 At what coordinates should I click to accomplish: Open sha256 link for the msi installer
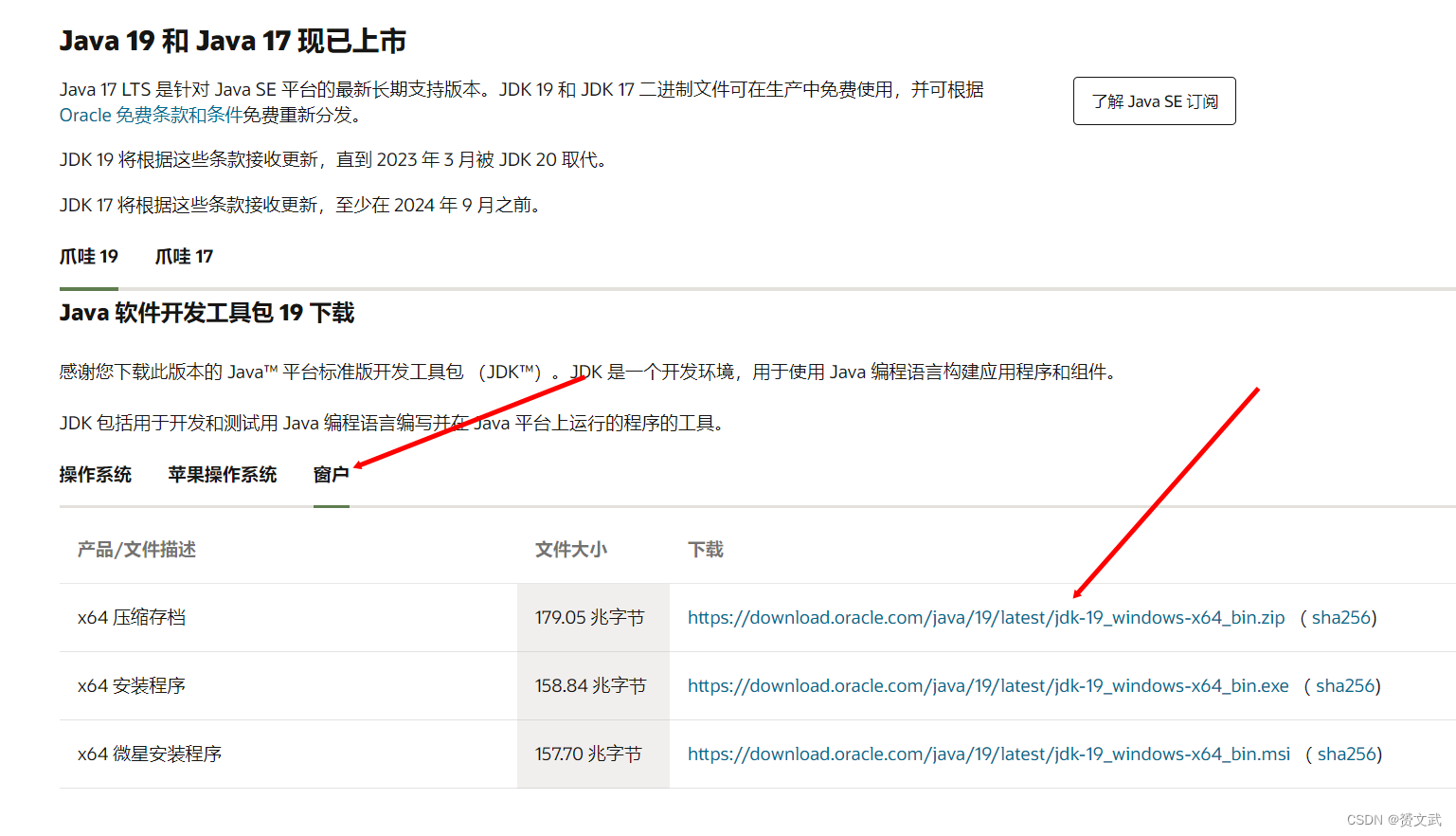pyautogui.click(x=1347, y=754)
